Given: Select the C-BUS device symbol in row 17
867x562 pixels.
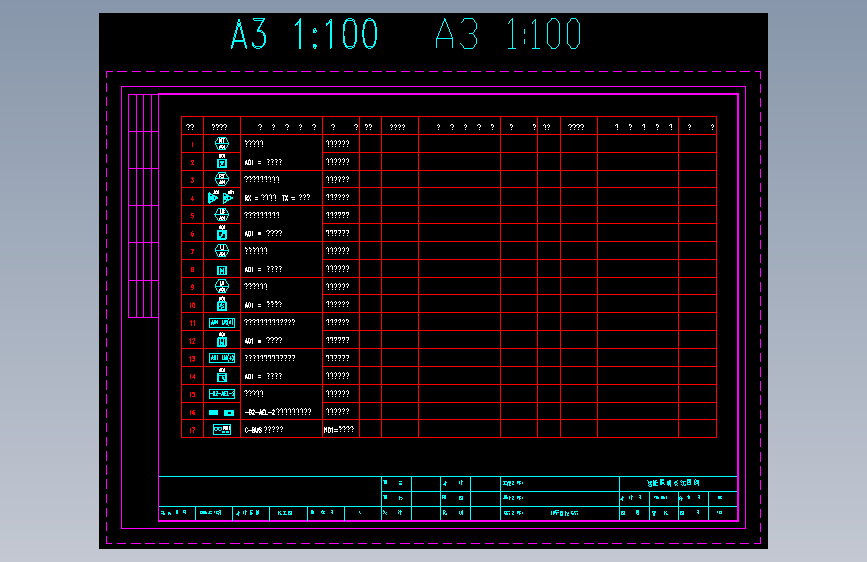Looking at the screenshot, I should coord(222,429).
